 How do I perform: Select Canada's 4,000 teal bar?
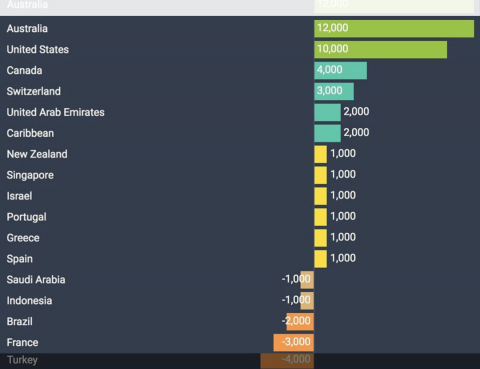pyautogui.click(x=340, y=70)
